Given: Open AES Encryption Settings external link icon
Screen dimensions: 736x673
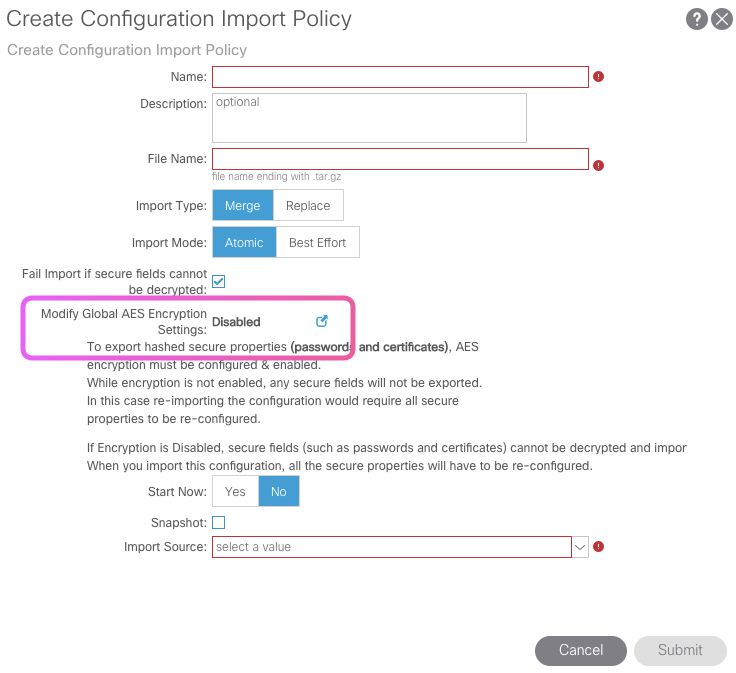Looking at the screenshot, I should (321, 321).
